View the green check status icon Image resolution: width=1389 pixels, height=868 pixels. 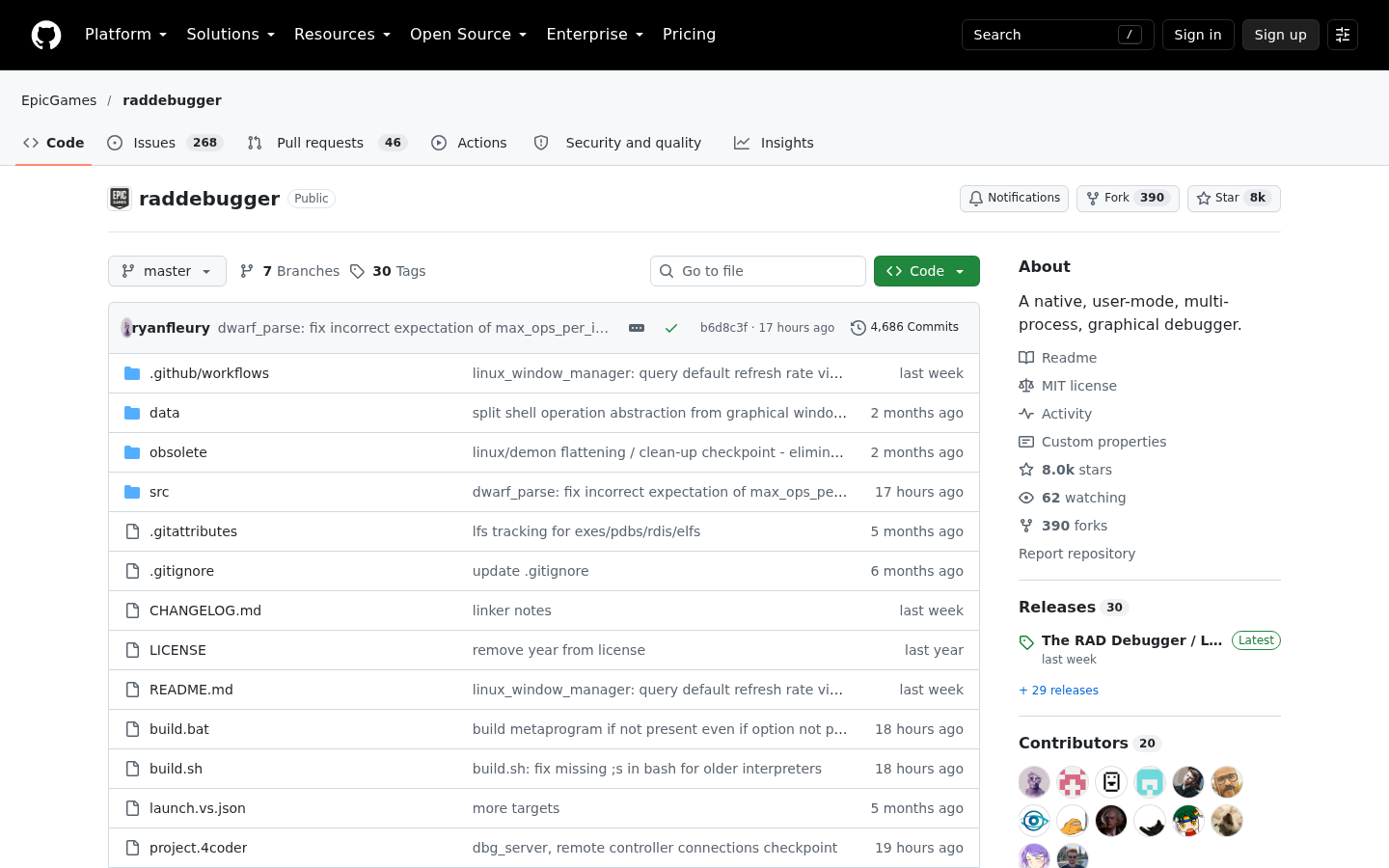671,328
